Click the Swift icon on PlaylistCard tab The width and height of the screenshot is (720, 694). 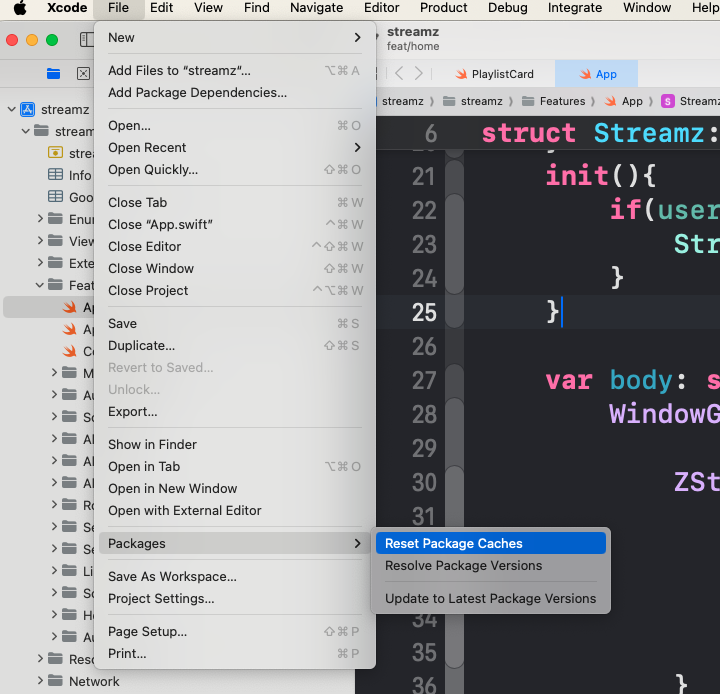pos(461,74)
